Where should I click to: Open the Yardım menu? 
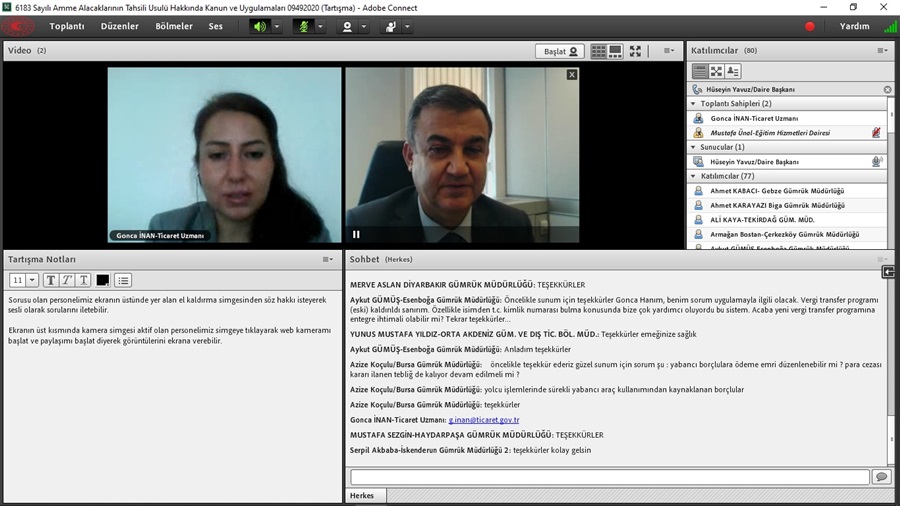[854, 26]
